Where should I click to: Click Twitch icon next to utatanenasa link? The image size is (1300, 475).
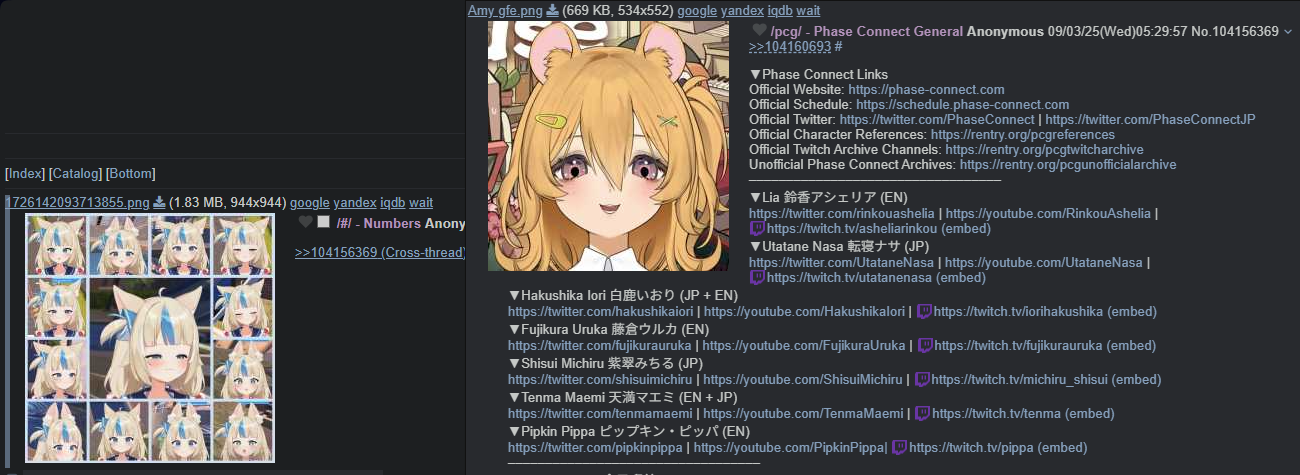[x=757, y=277]
